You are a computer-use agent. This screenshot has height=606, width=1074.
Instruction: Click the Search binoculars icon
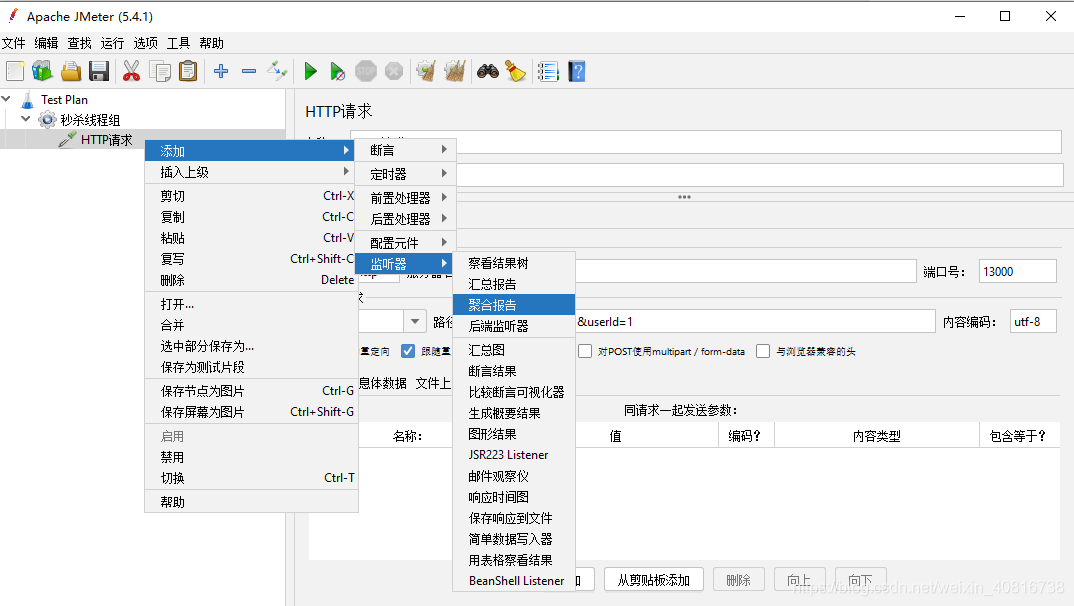click(x=488, y=71)
